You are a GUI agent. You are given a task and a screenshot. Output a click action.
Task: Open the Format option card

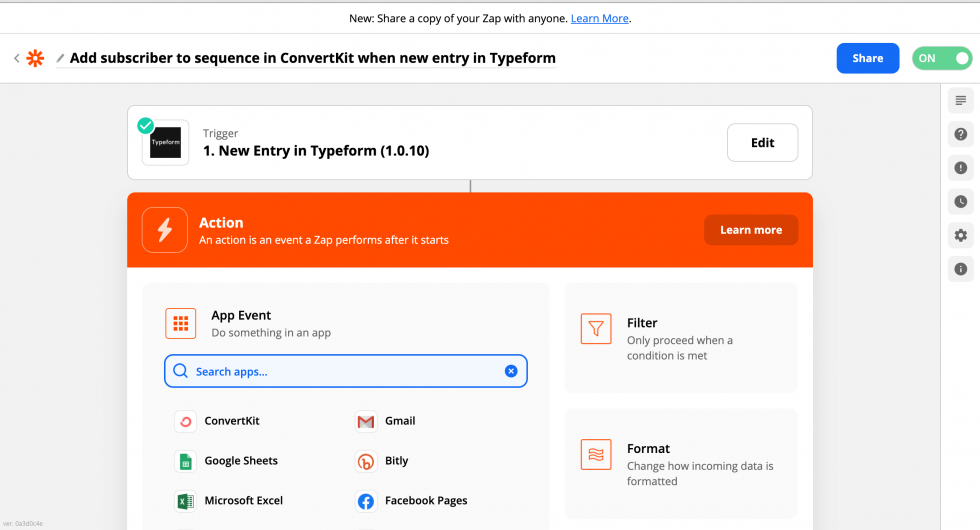681,464
